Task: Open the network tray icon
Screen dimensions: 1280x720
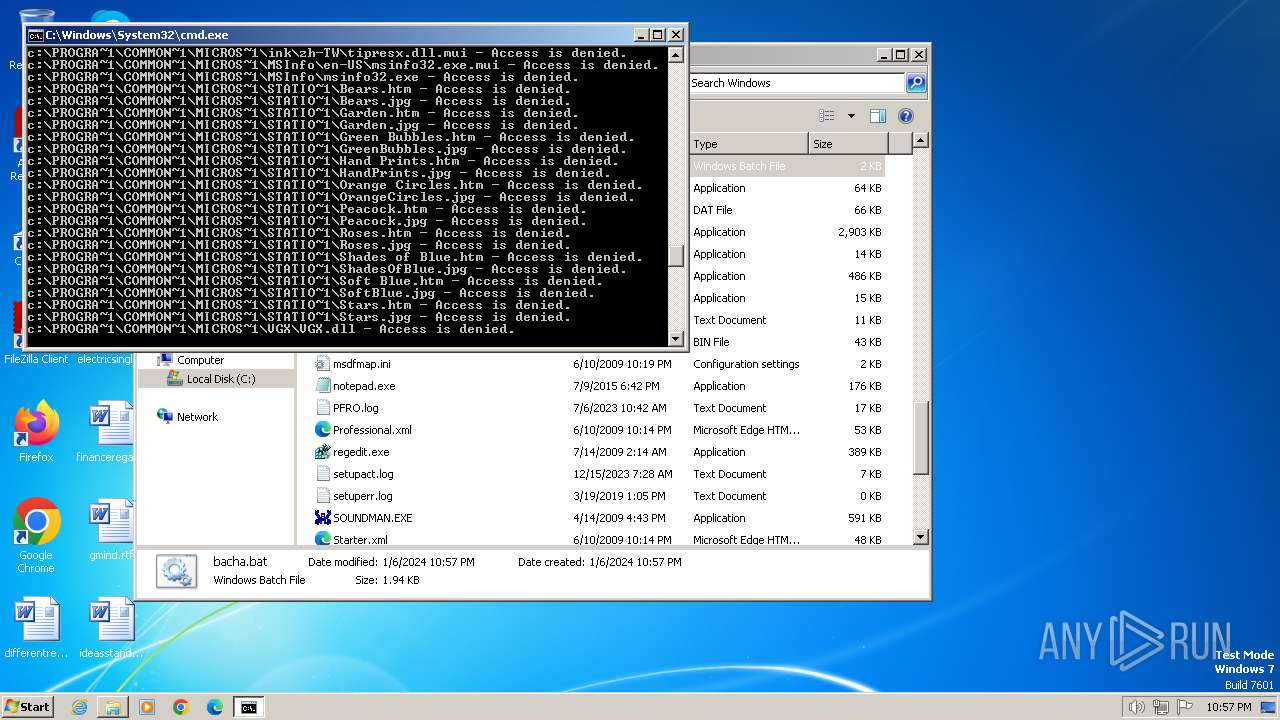Action: [x=1161, y=707]
